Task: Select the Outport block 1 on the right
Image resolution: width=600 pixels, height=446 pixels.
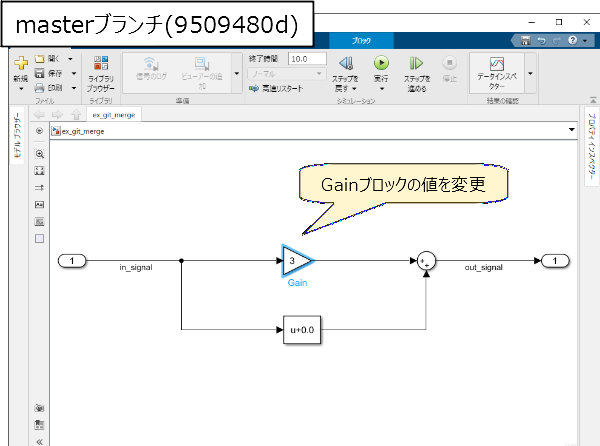Action: pyautogui.click(x=555, y=261)
